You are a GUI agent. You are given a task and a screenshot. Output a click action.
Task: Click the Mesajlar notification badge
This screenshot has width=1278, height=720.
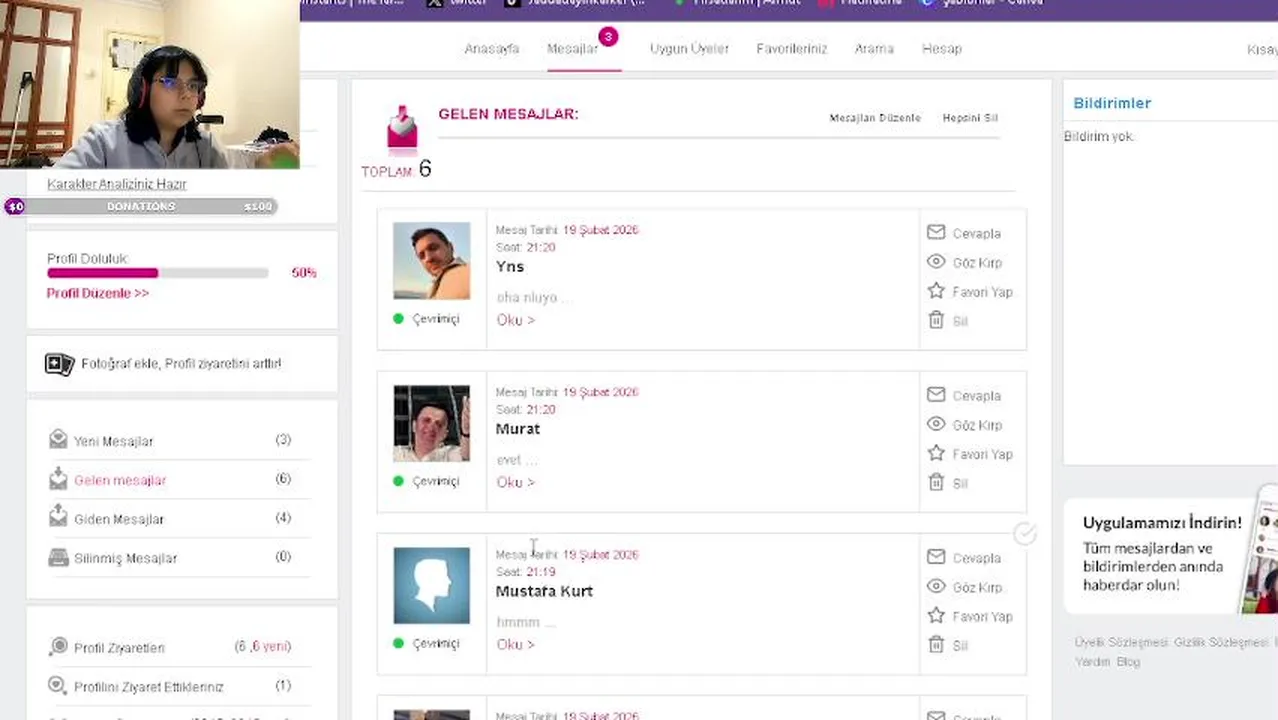(x=608, y=37)
